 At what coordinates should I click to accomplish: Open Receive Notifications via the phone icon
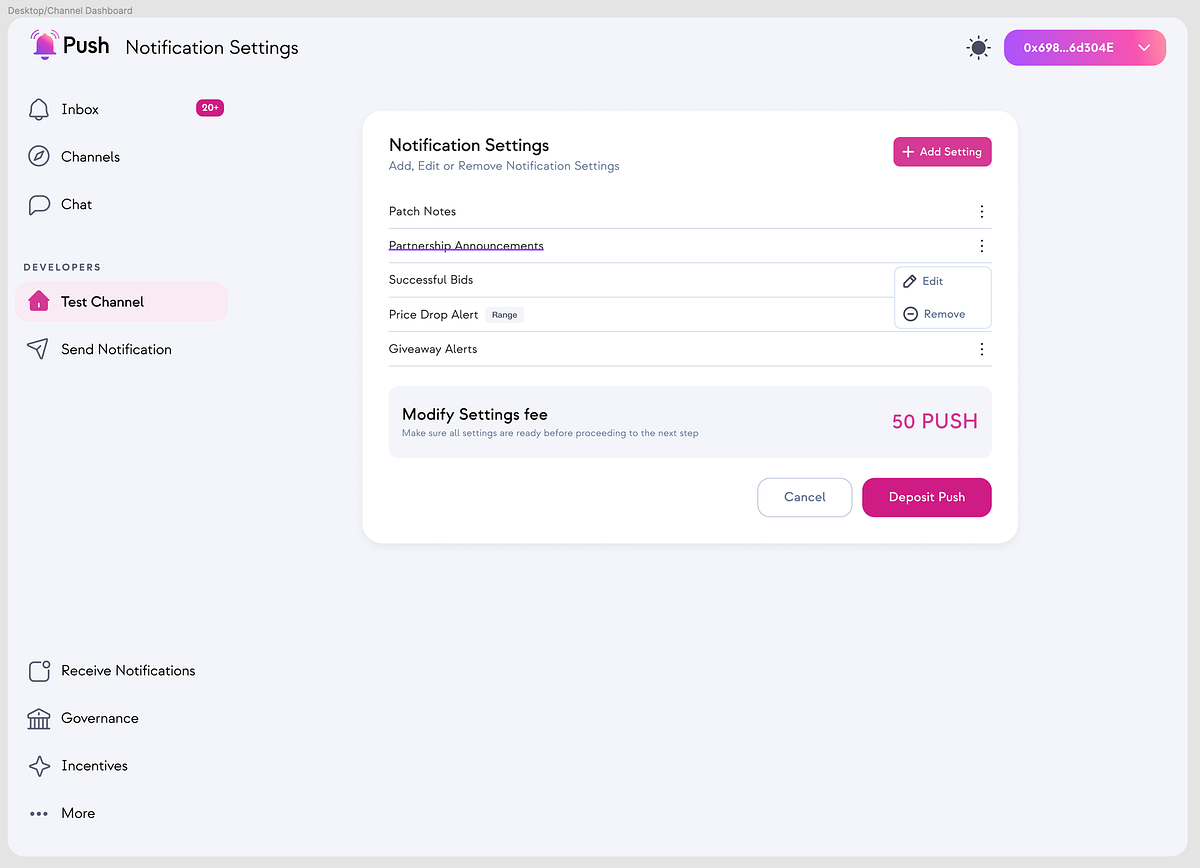[x=39, y=670]
